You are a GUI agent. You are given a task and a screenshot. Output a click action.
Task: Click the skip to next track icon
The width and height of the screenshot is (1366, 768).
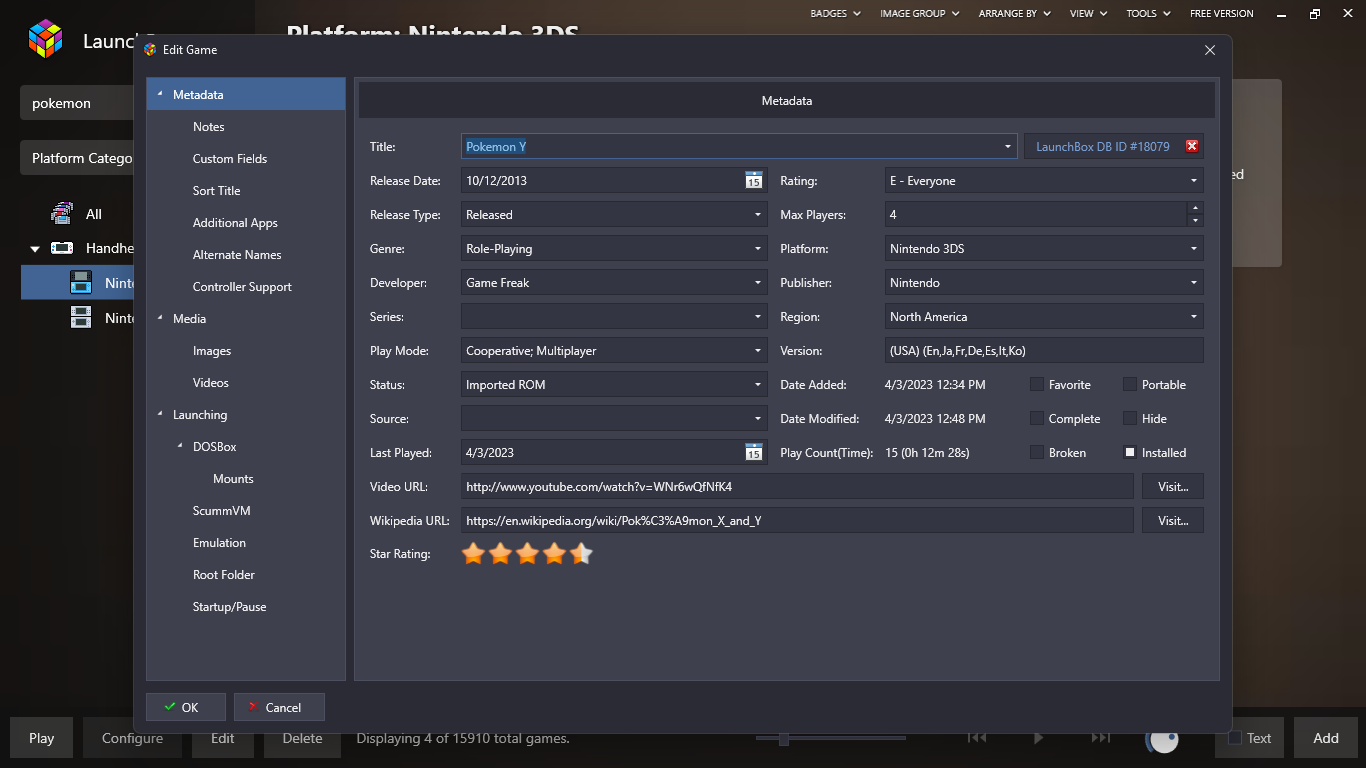tap(1100, 738)
